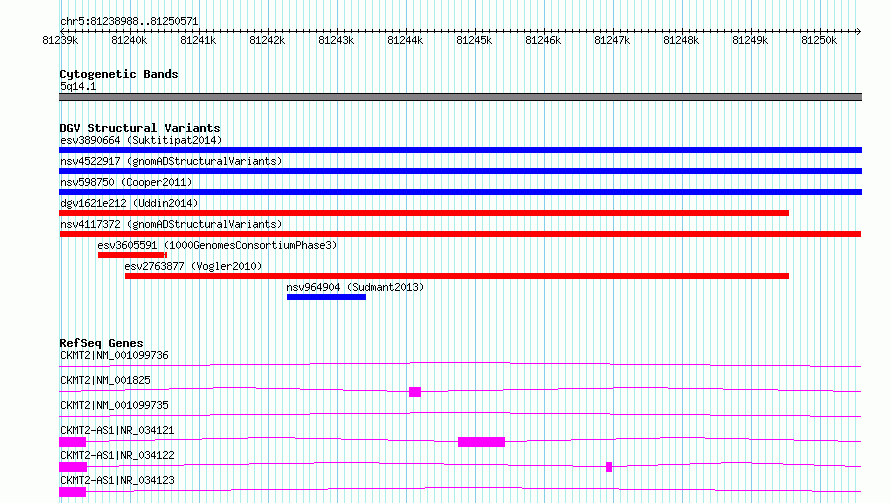Click the 81245k ruler tick label
Image resolution: width=890 pixels, height=503 pixels.
click(x=474, y=40)
